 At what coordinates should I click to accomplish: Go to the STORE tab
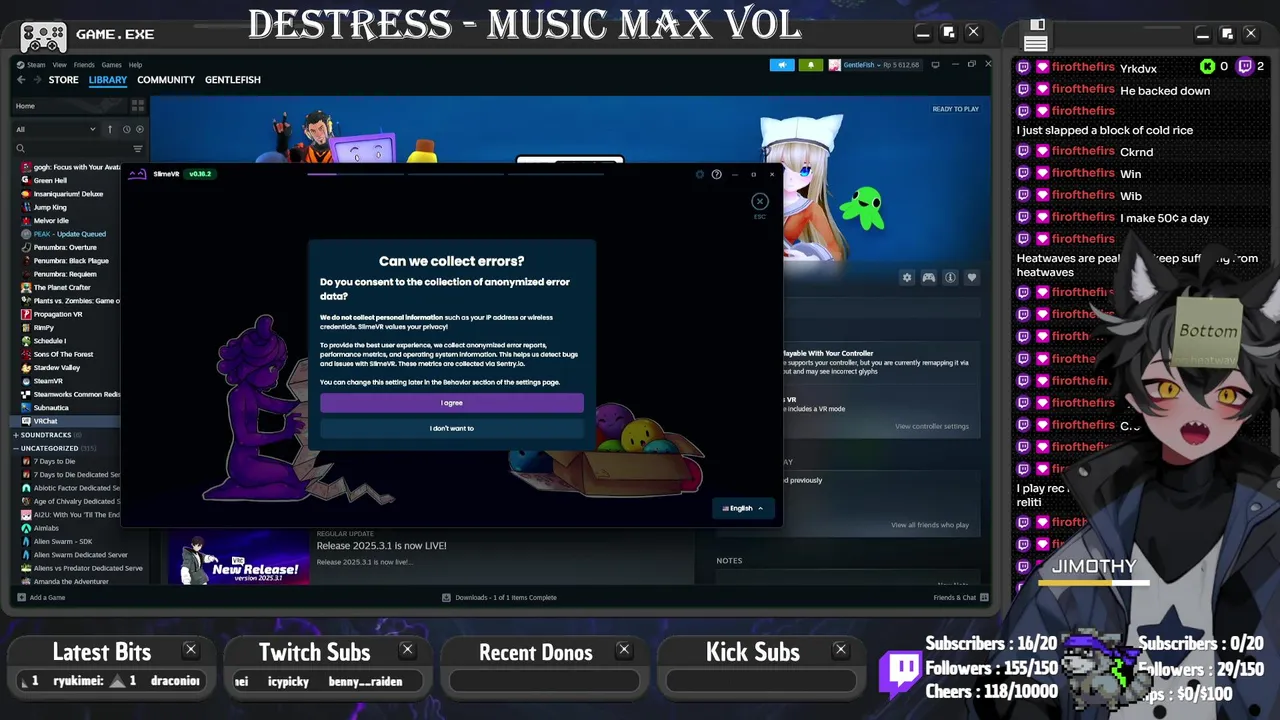(63, 80)
